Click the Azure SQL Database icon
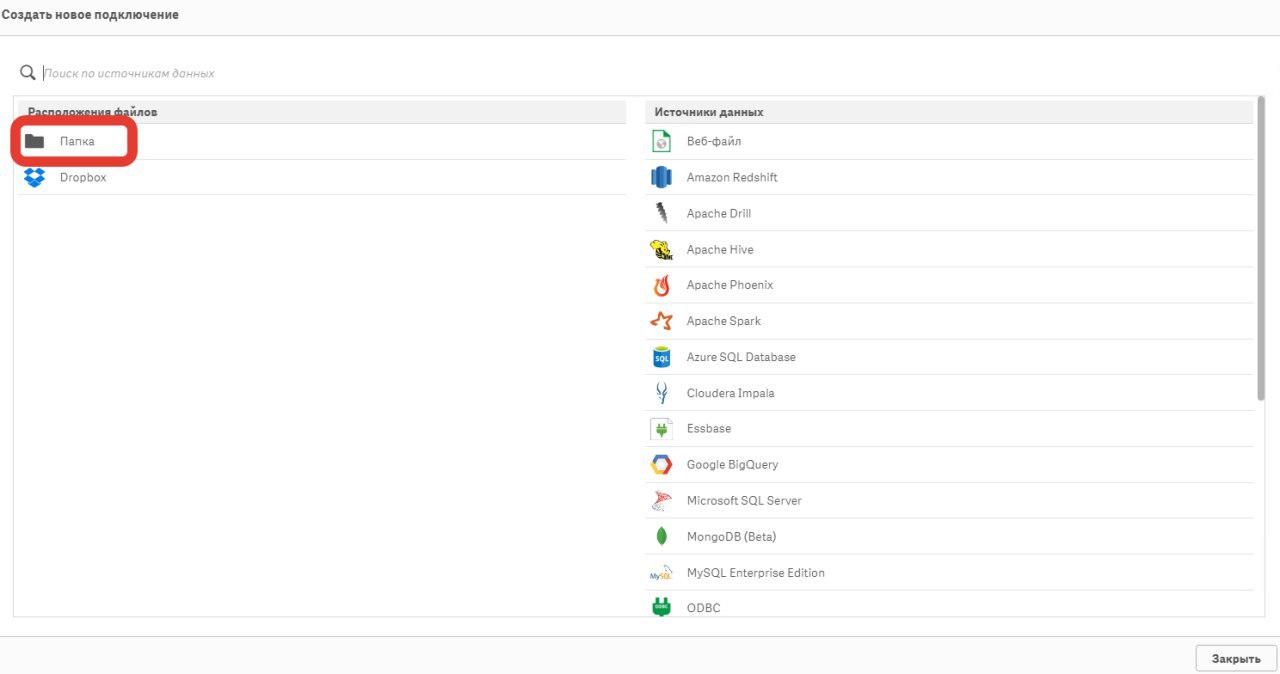The width and height of the screenshot is (1280, 674). click(x=661, y=357)
